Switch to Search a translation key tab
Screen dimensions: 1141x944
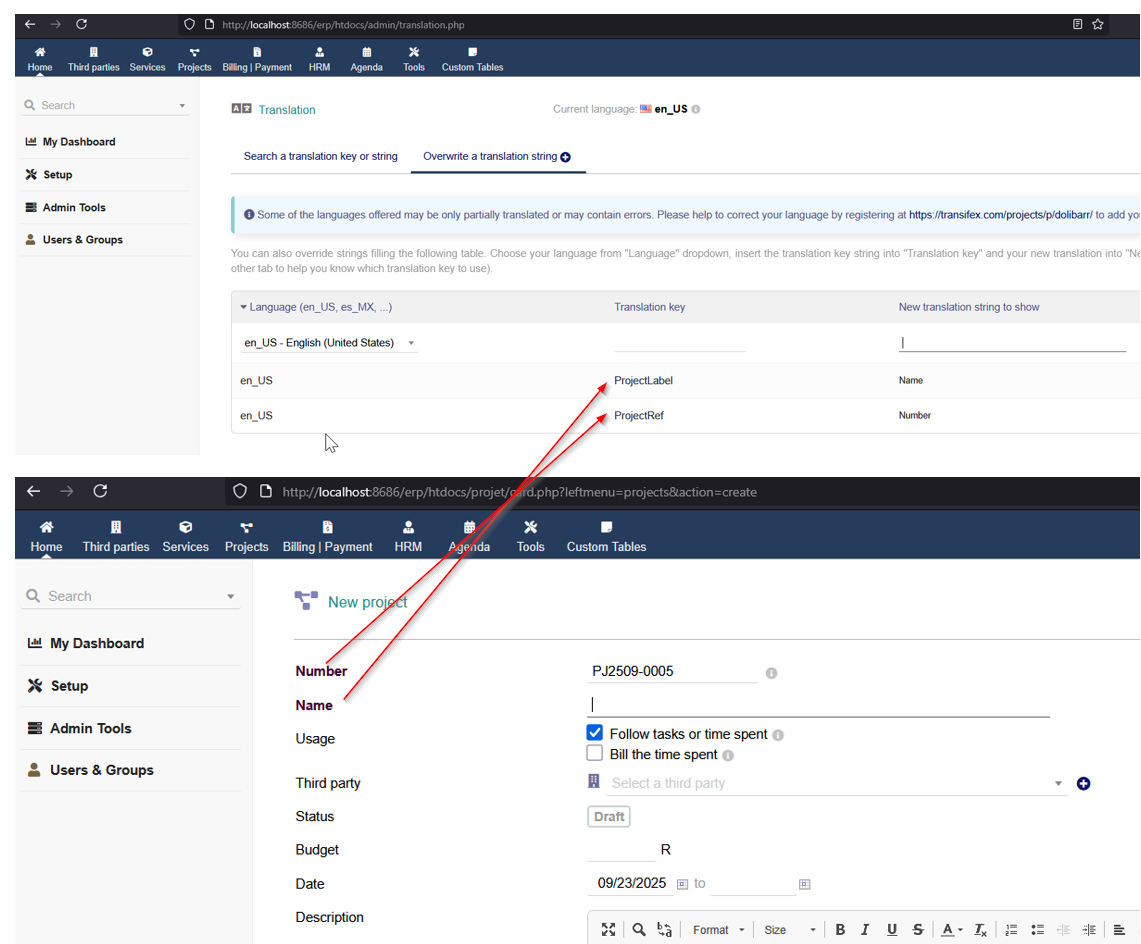(320, 156)
